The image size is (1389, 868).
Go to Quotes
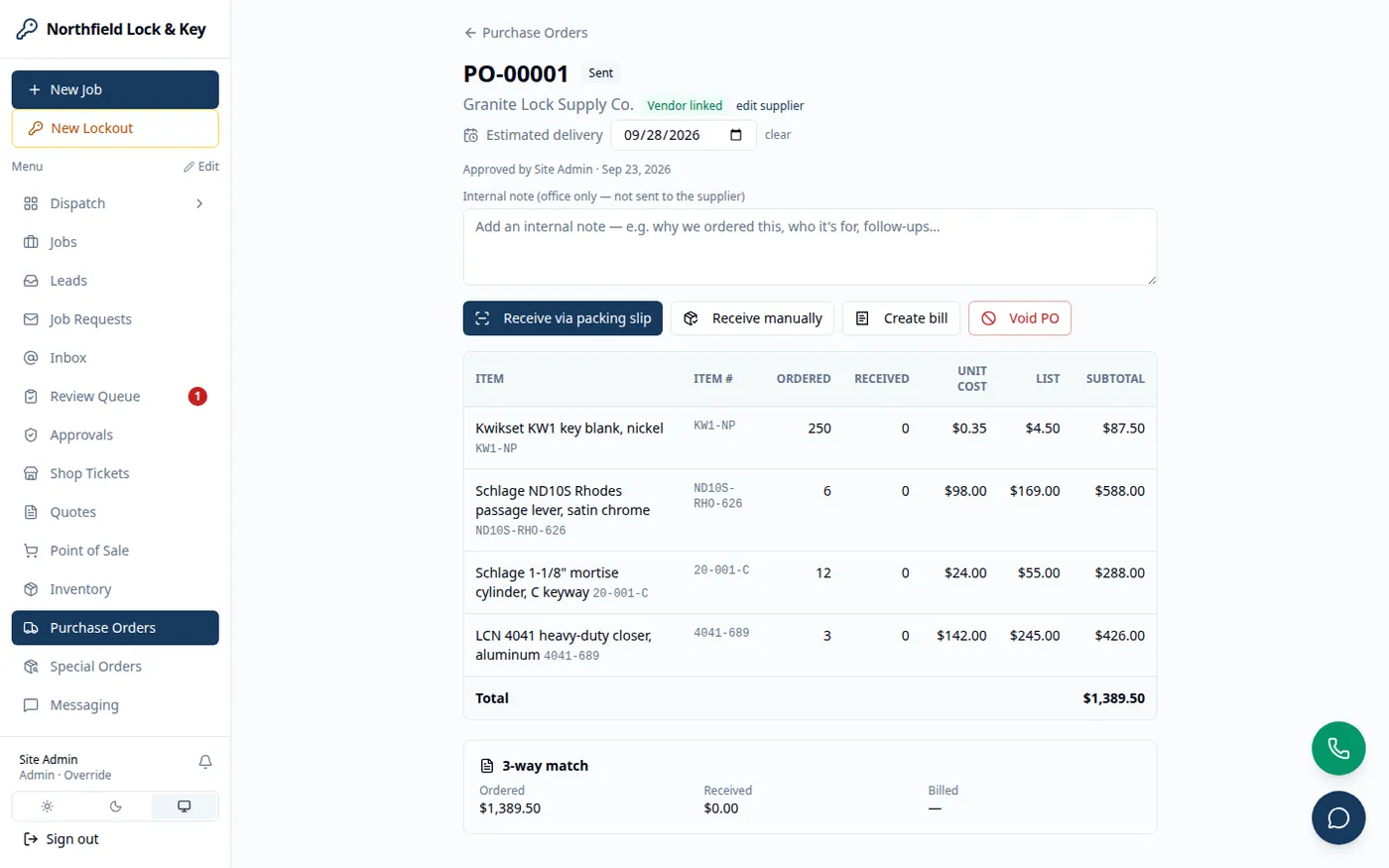pos(115,513)
